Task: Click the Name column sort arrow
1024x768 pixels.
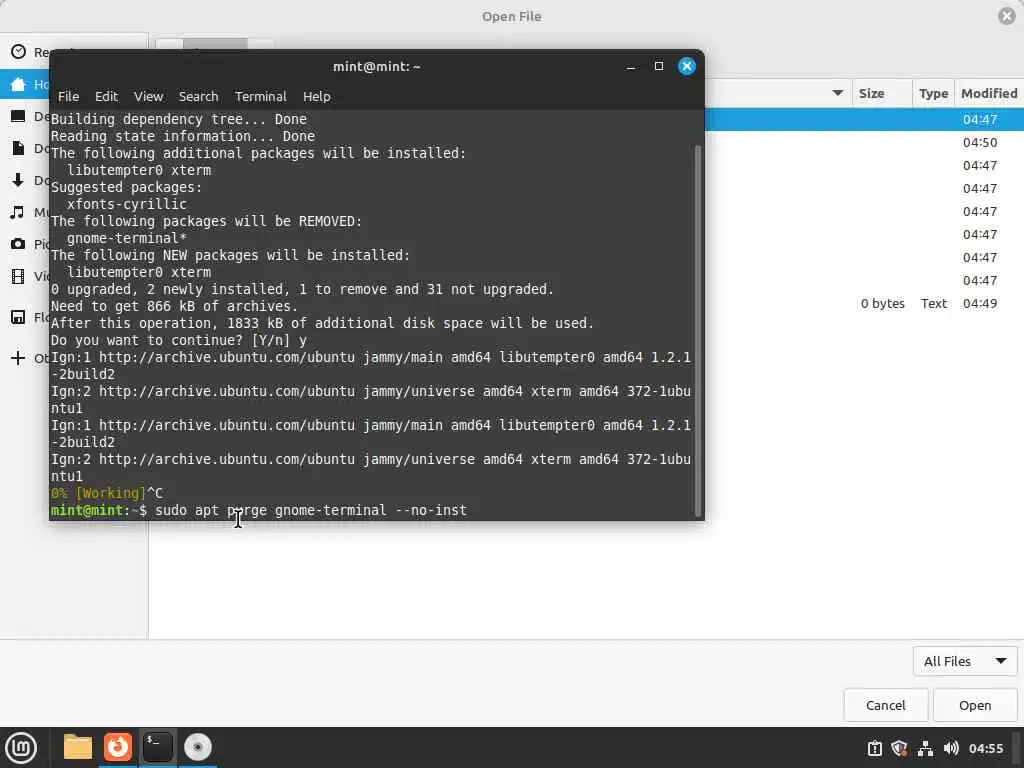Action: (x=838, y=93)
